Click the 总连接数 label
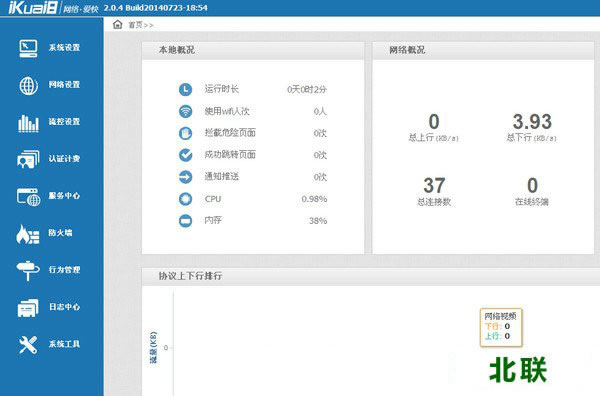This screenshot has height=396, width=600. (434, 202)
